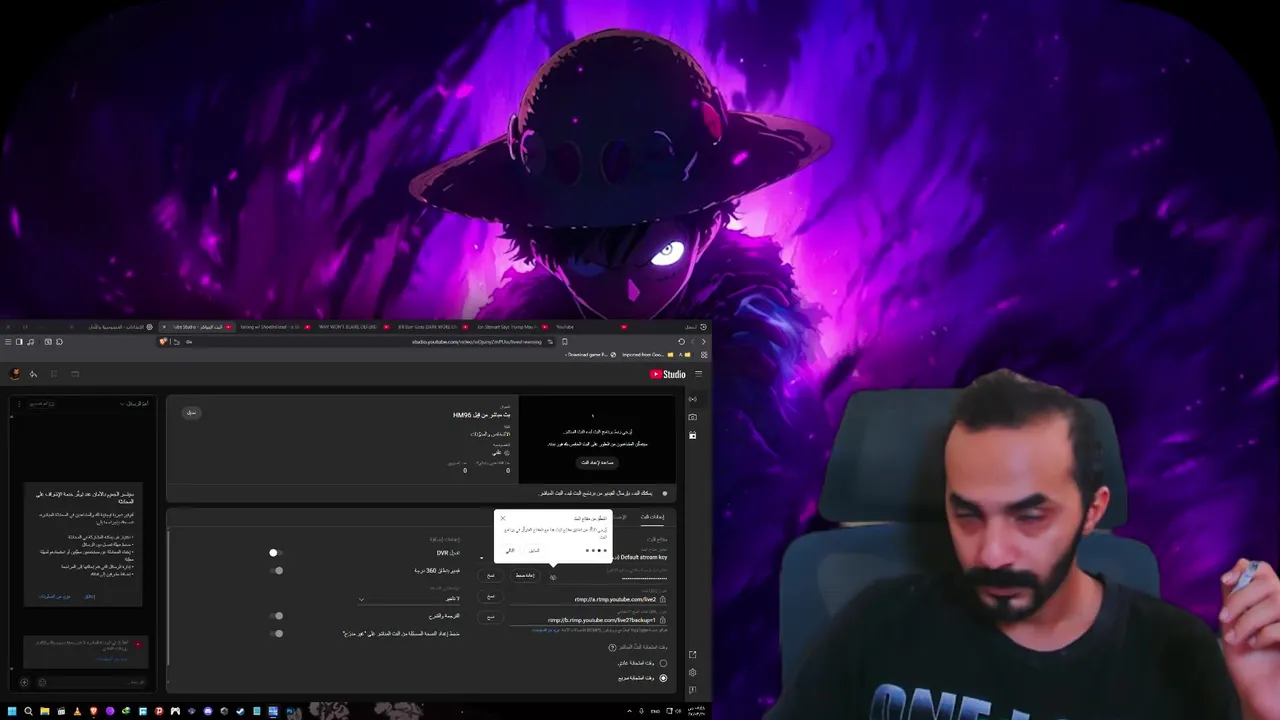Open the Download game bookmark
Image resolution: width=1280 pixels, height=720 pixels.
[x=590, y=355]
